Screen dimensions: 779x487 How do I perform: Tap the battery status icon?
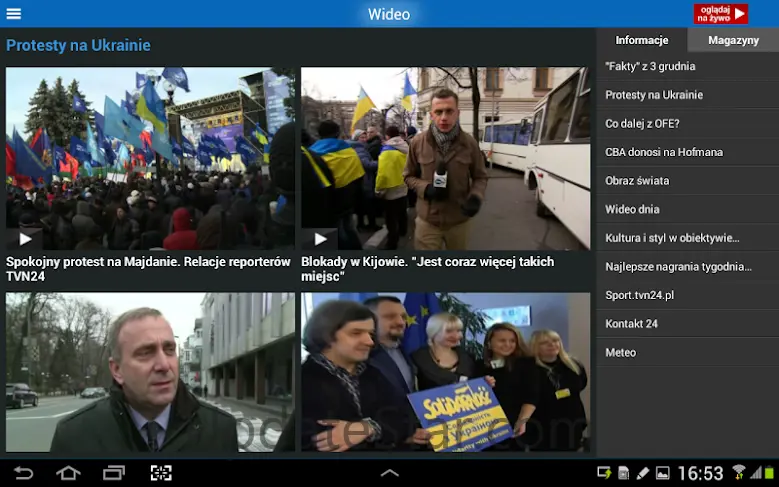click(x=769, y=472)
